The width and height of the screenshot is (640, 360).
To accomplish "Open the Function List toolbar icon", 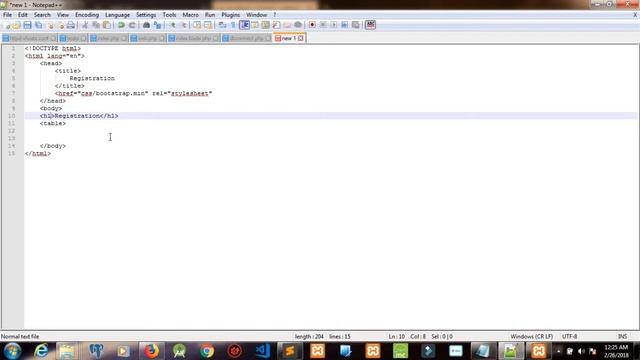I will click(x=276, y=25).
